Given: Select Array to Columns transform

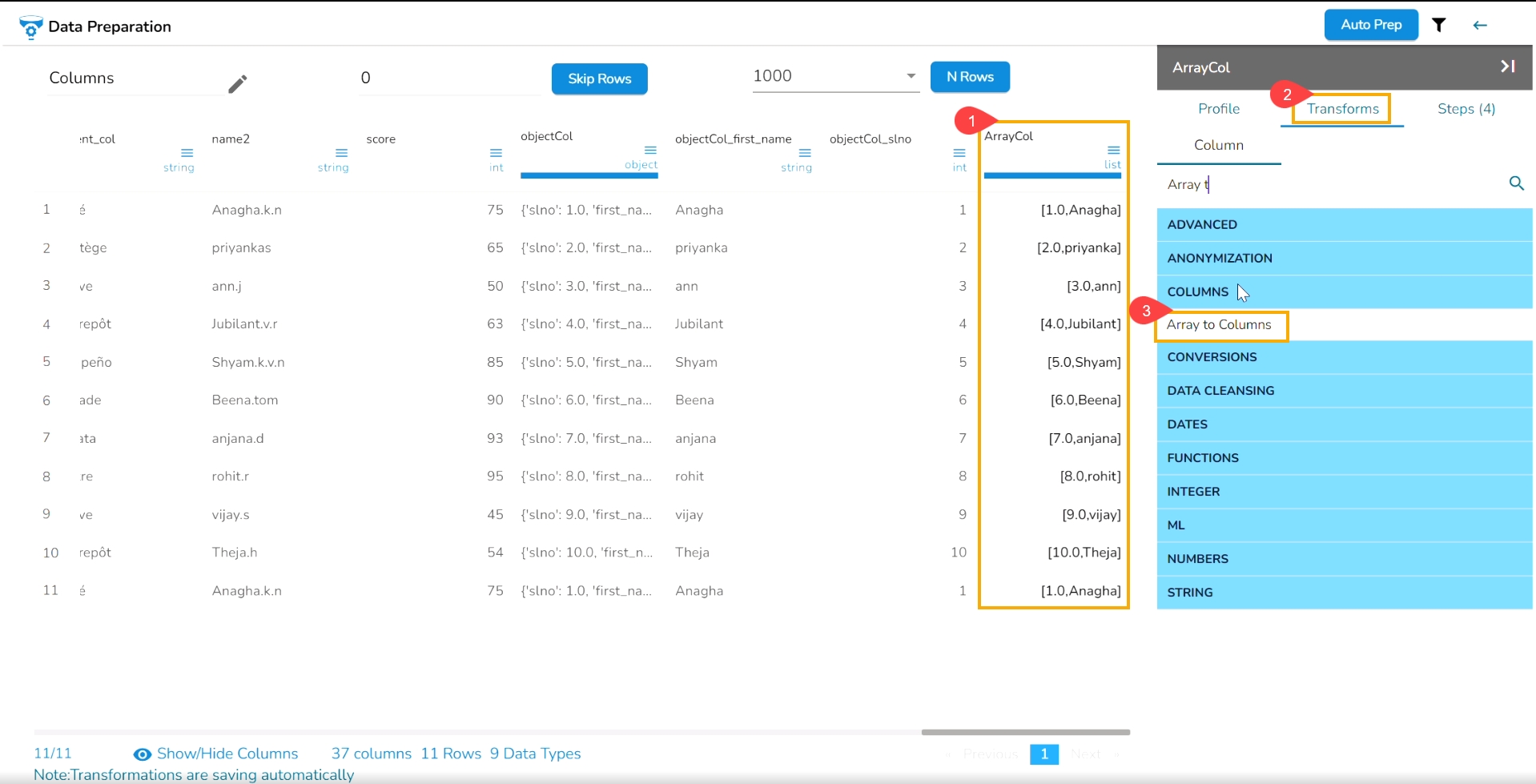Looking at the screenshot, I should point(1219,324).
